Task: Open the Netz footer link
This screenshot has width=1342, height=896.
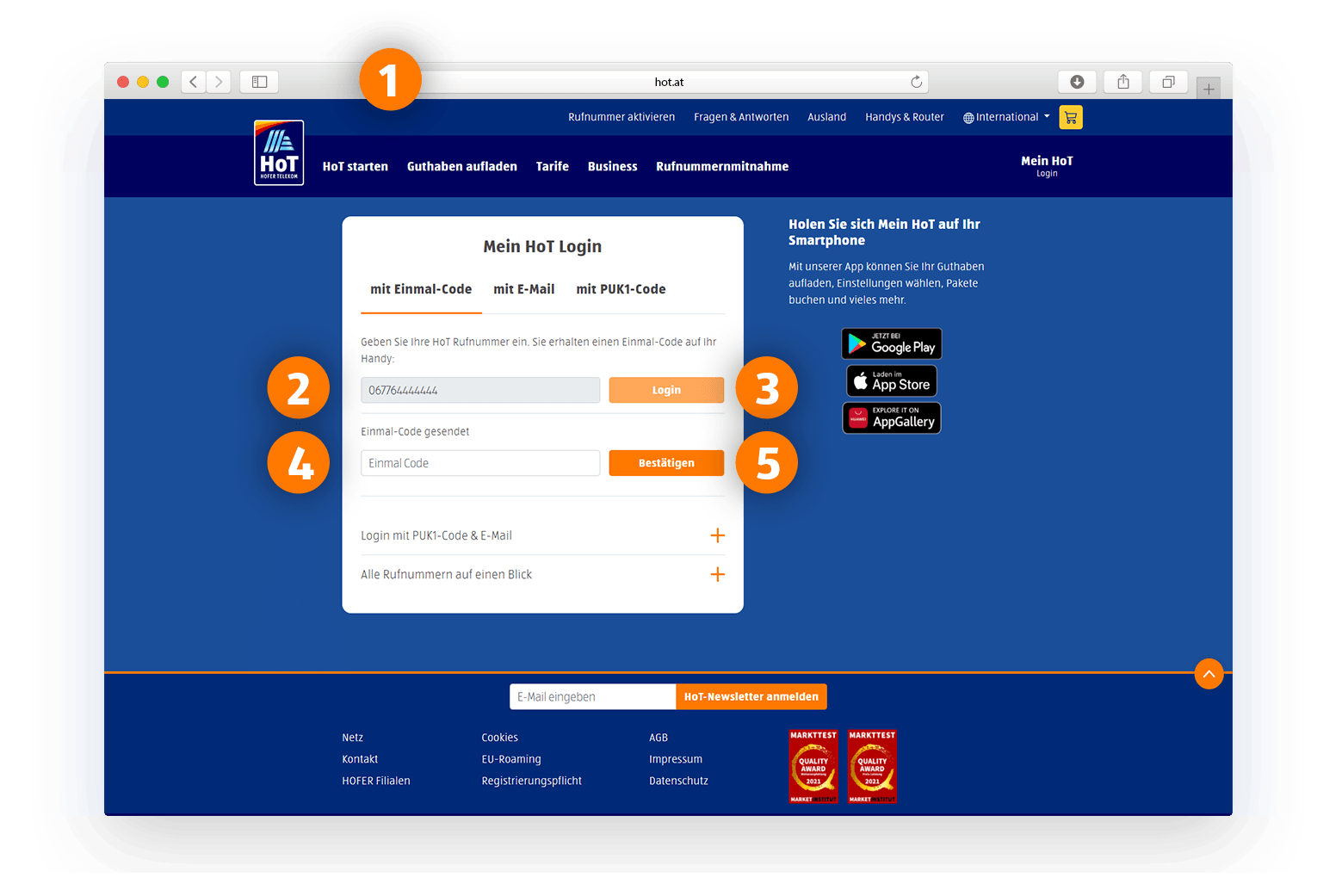Action: point(352,738)
